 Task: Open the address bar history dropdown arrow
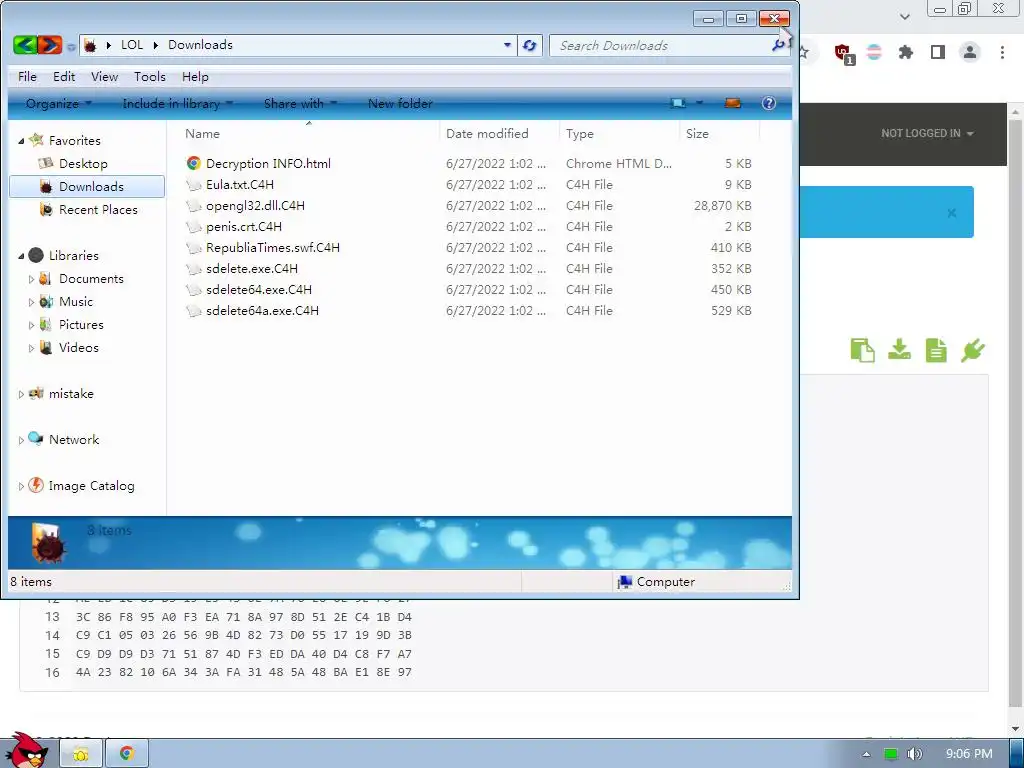click(507, 45)
